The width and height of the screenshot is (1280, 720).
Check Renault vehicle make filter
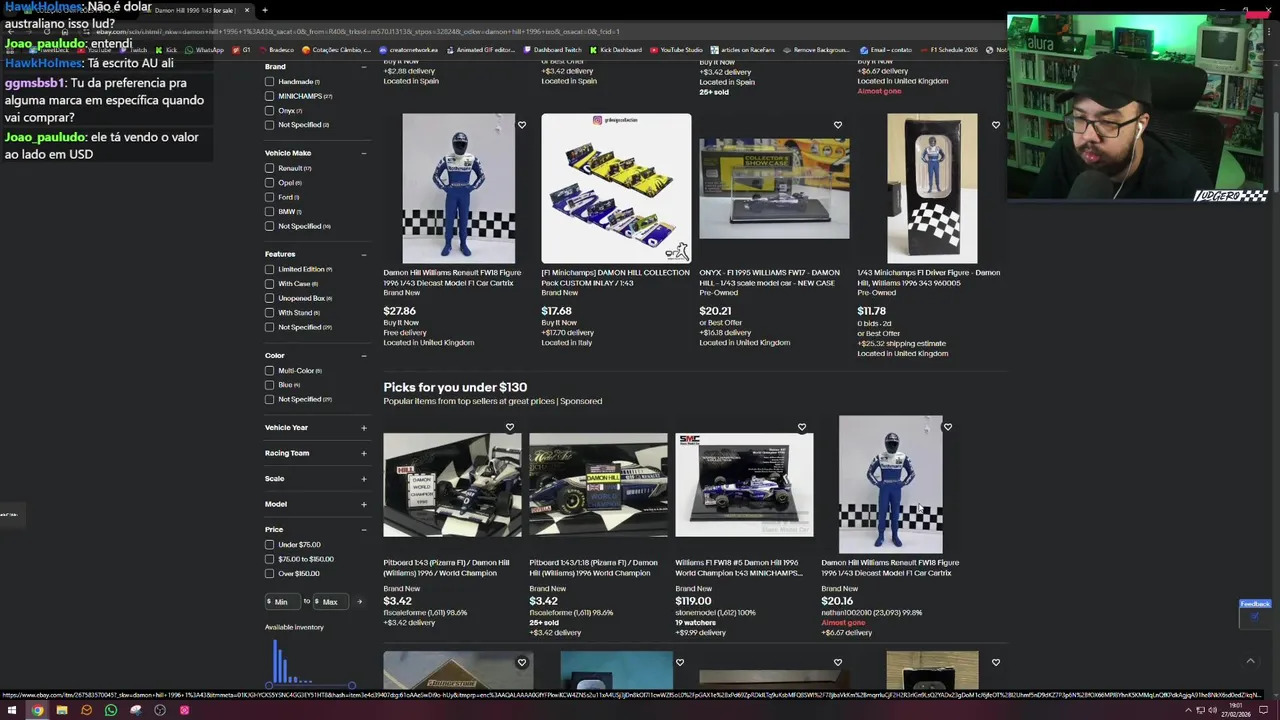coord(269,168)
